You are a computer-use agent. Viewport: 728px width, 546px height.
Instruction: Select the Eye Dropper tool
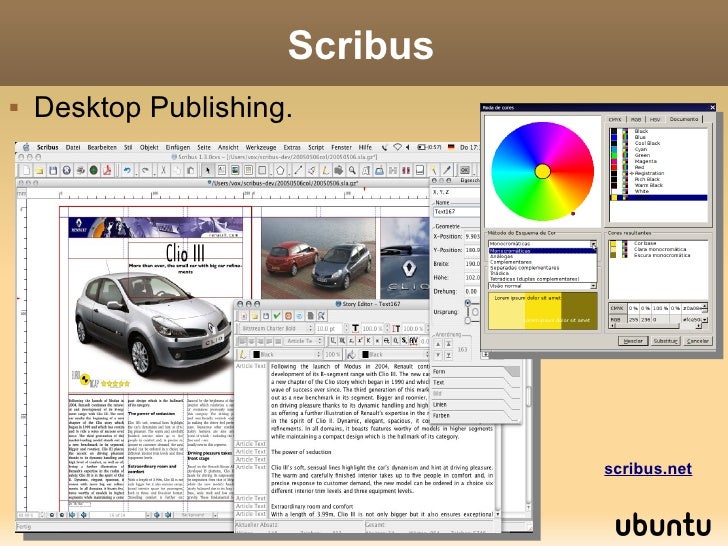[447, 170]
